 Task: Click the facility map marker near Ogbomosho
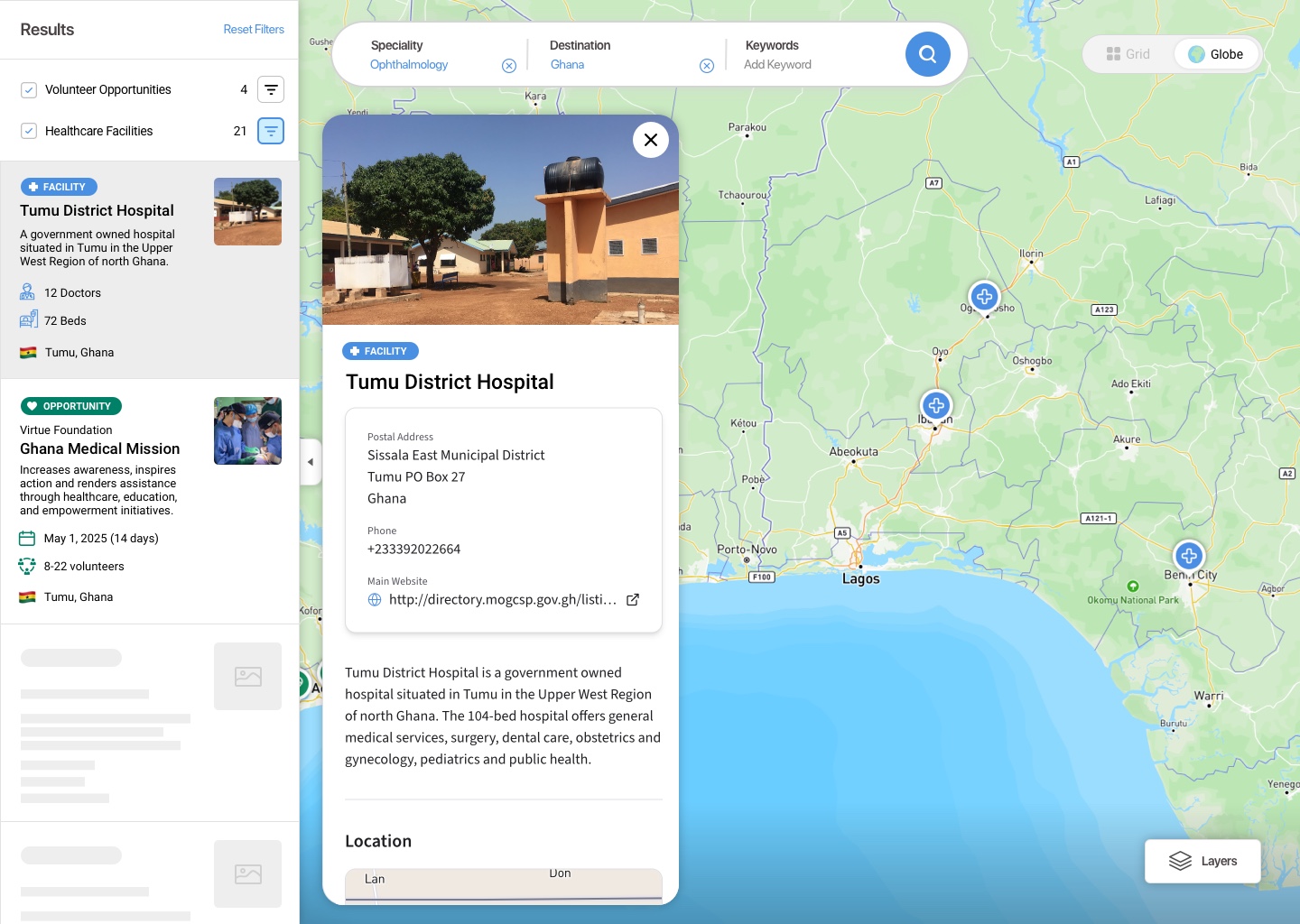tap(984, 296)
